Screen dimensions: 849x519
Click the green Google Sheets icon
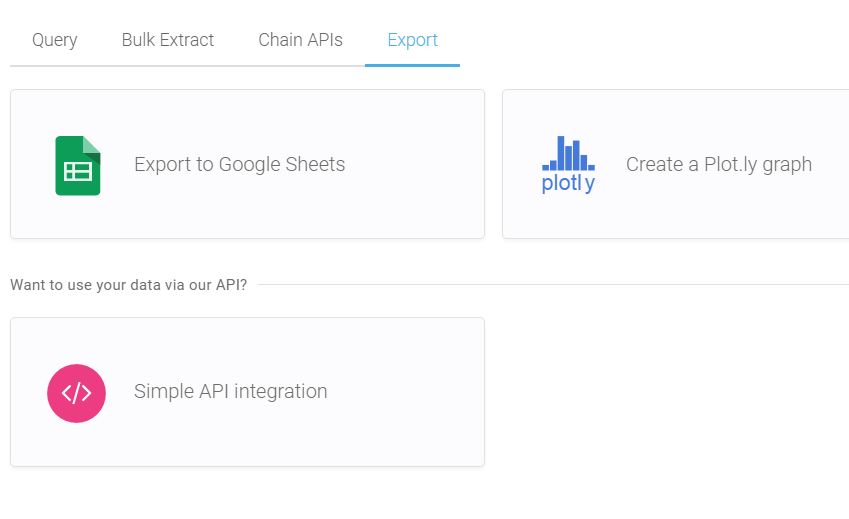[x=78, y=166]
